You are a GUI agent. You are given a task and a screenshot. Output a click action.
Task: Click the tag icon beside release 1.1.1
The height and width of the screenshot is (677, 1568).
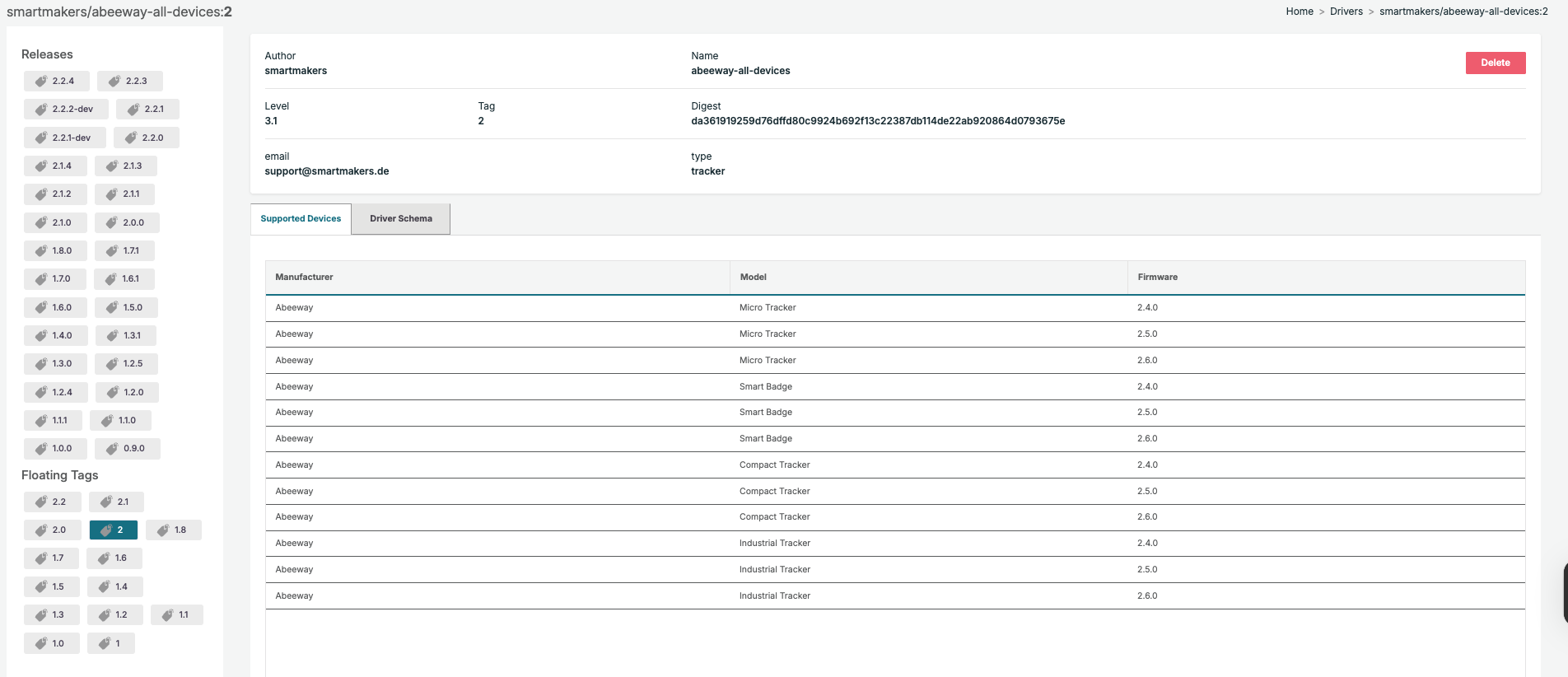coord(41,420)
